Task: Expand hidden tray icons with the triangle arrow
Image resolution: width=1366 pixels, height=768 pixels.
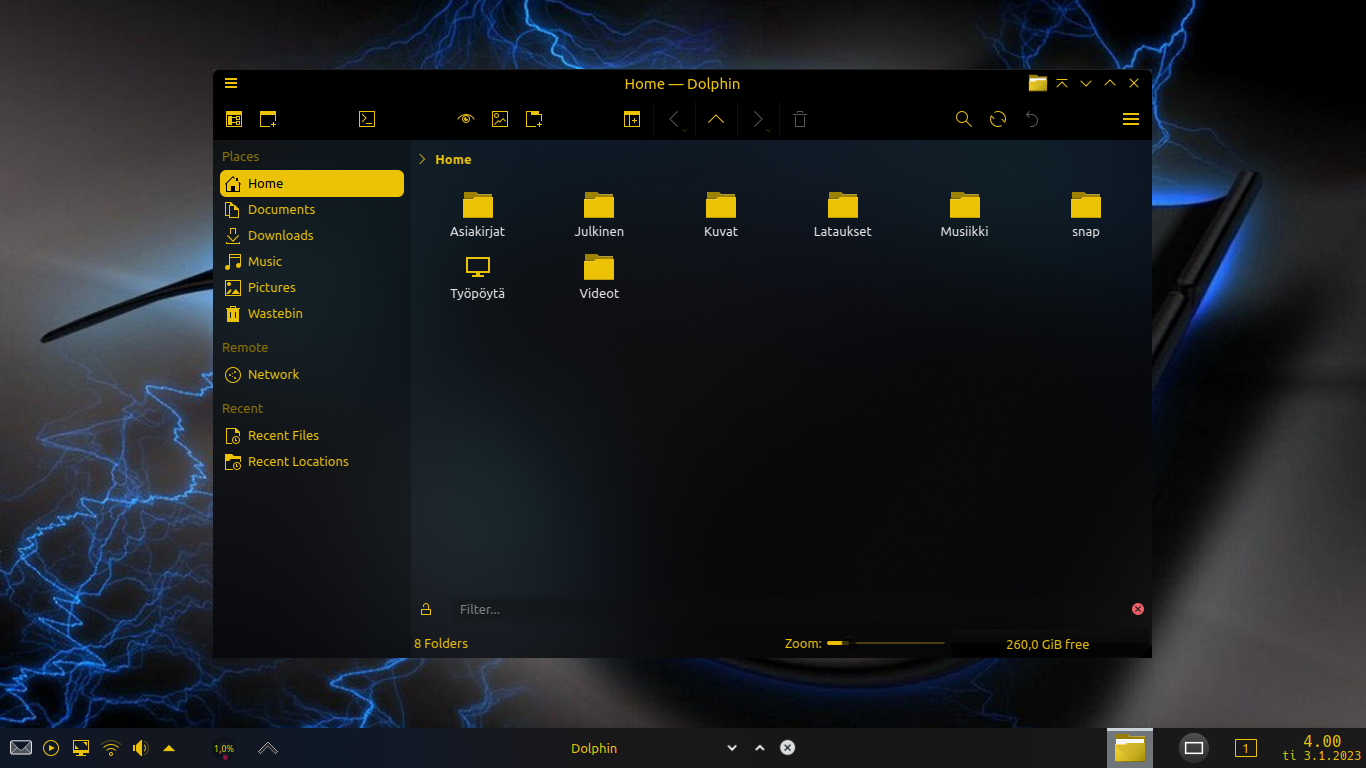Action: (x=169, y=748)
